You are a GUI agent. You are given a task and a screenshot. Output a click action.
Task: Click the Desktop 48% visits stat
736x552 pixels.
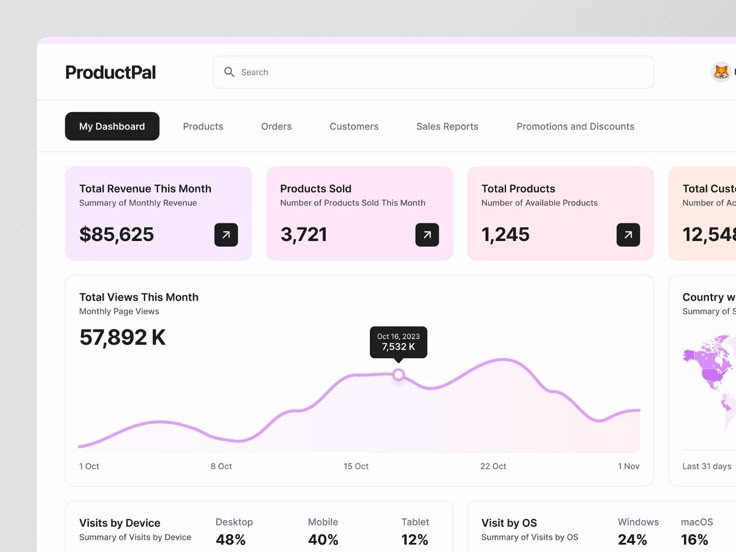233,532
